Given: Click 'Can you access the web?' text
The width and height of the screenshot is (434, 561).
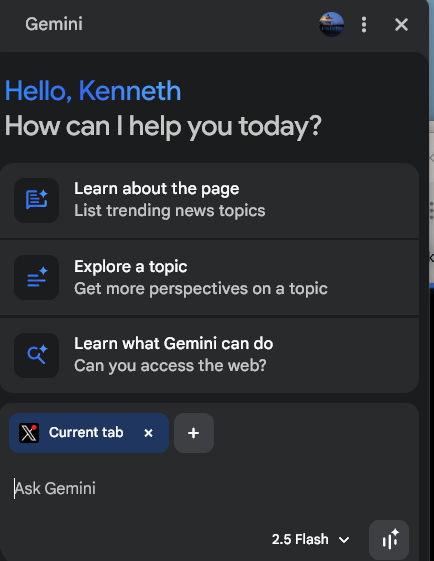Looking at the screenshot, I should click(170, 366).
